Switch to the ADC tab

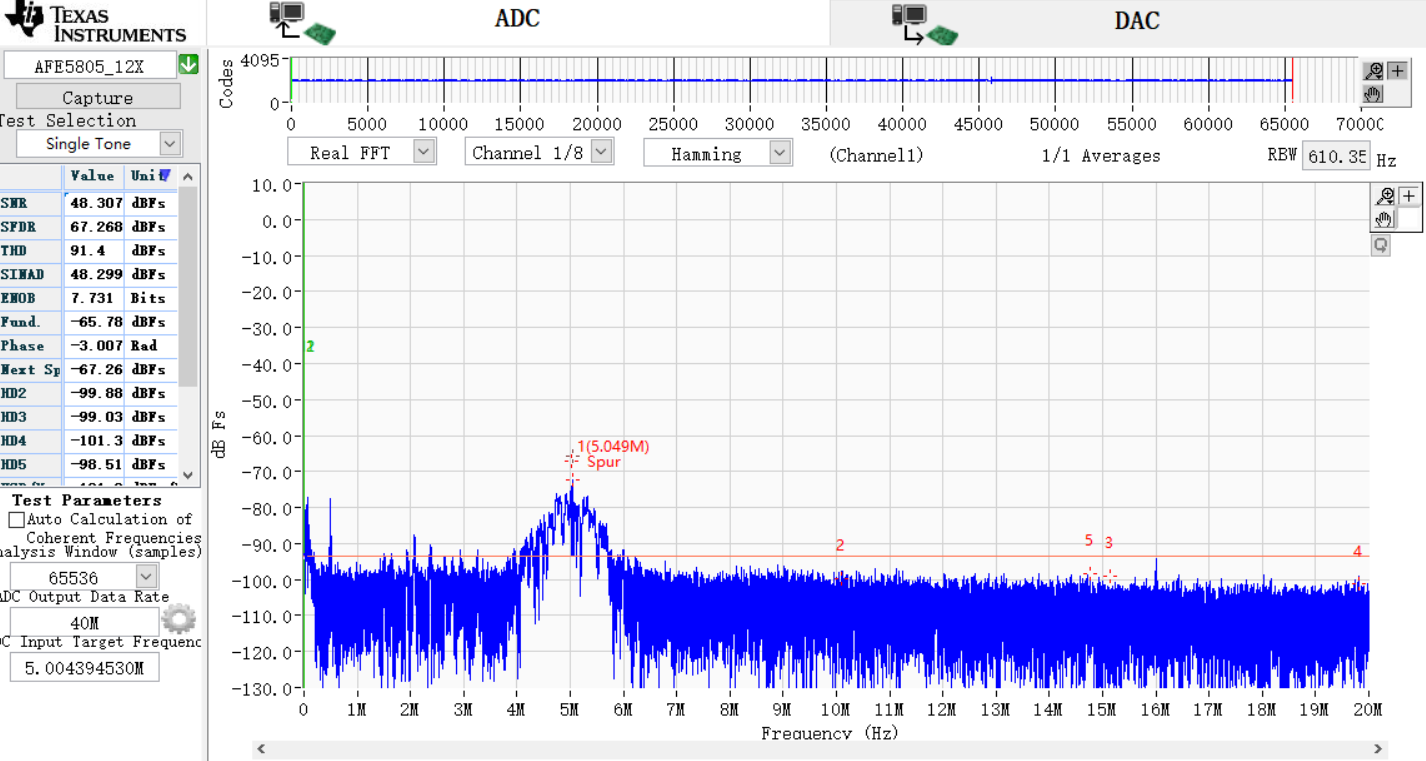[x=518, y=21]
